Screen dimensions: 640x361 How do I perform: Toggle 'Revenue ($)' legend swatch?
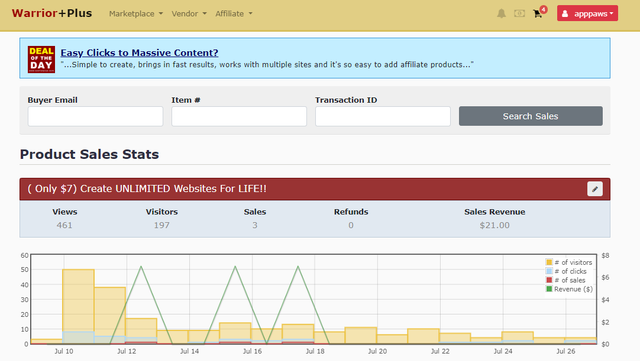click(549, 289)
